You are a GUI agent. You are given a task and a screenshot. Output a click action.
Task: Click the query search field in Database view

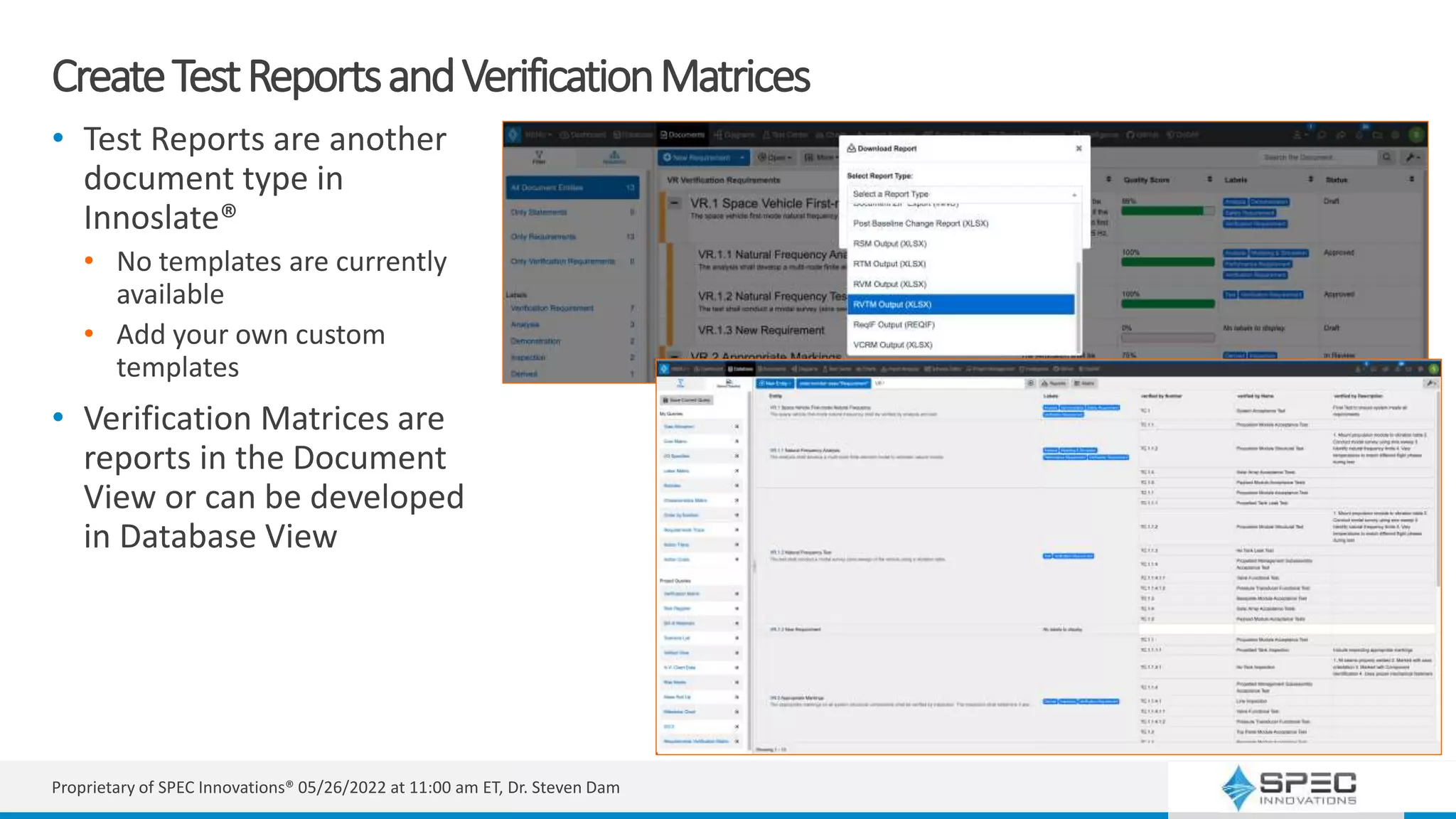pyautogui.click(x=948, y=383)
